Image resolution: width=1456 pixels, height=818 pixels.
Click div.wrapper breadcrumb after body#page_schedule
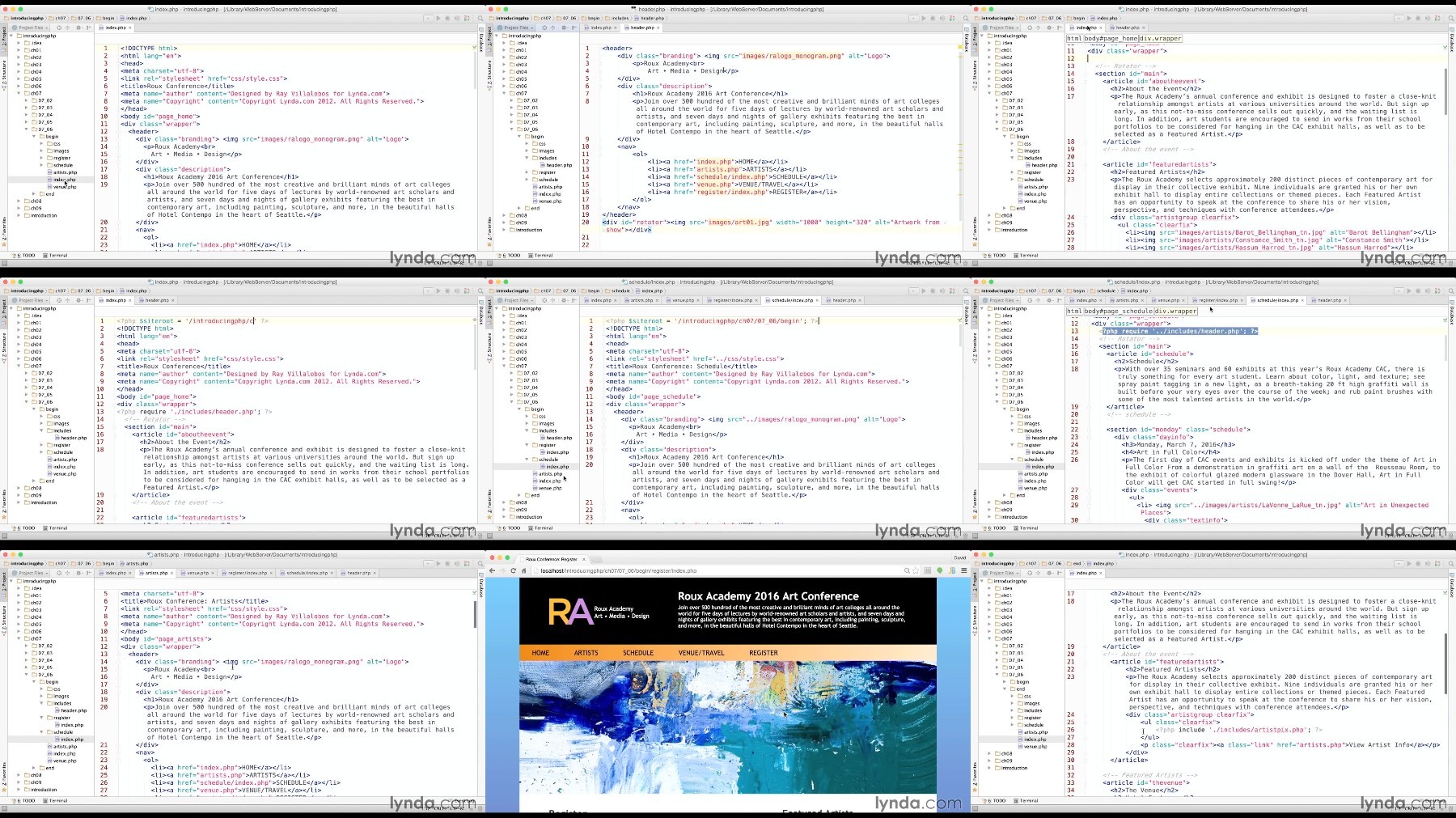tap(1175, 311)
